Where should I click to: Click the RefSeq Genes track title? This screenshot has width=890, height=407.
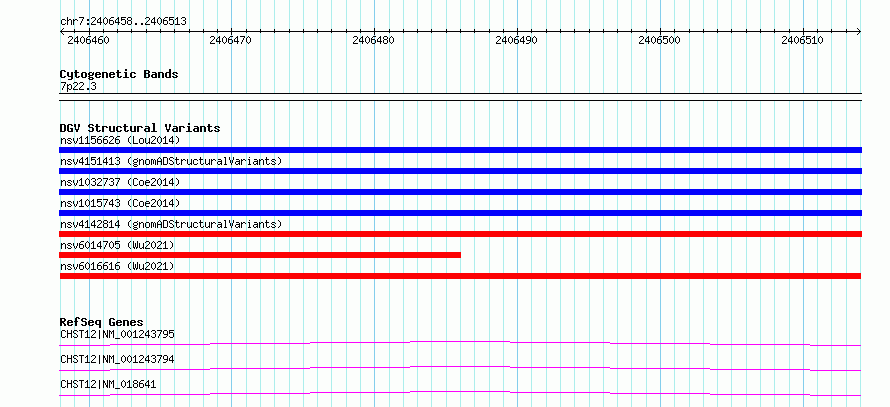coord(102,322)
